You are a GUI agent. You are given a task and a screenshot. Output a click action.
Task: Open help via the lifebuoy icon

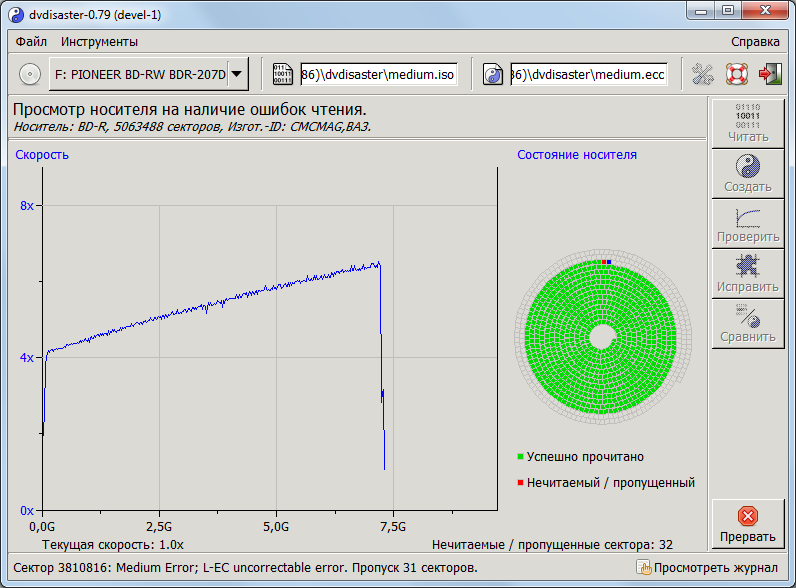click(737, 74)
